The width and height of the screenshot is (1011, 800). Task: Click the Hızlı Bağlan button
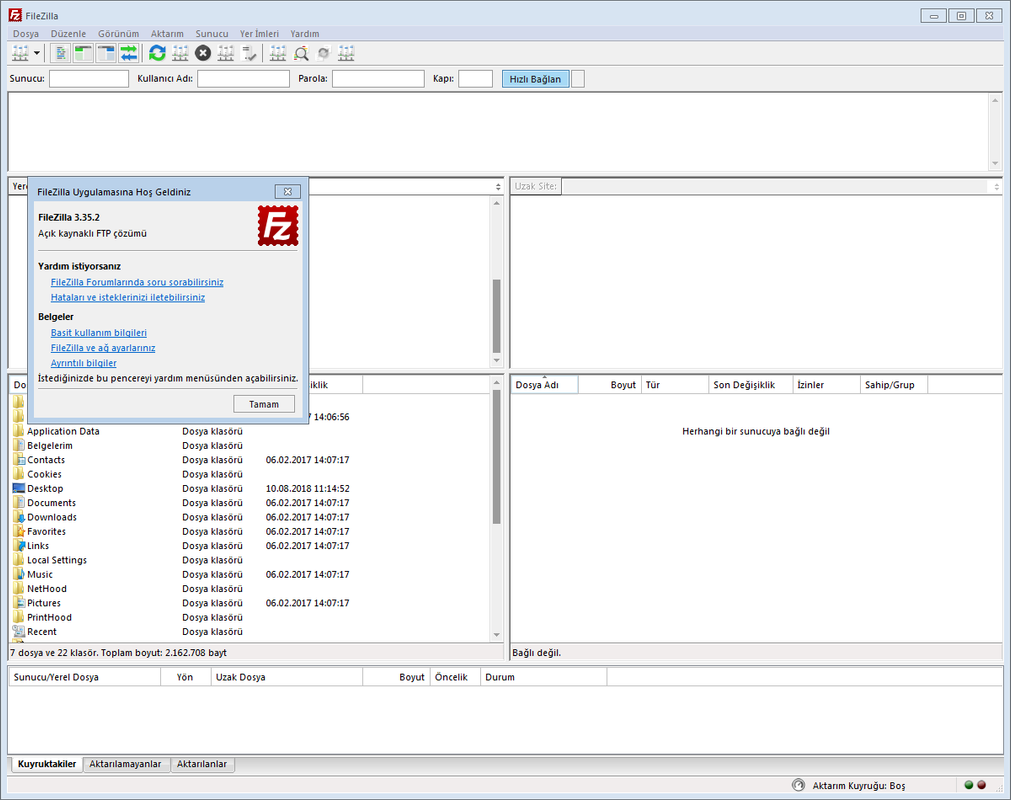(x=535, y=79)
